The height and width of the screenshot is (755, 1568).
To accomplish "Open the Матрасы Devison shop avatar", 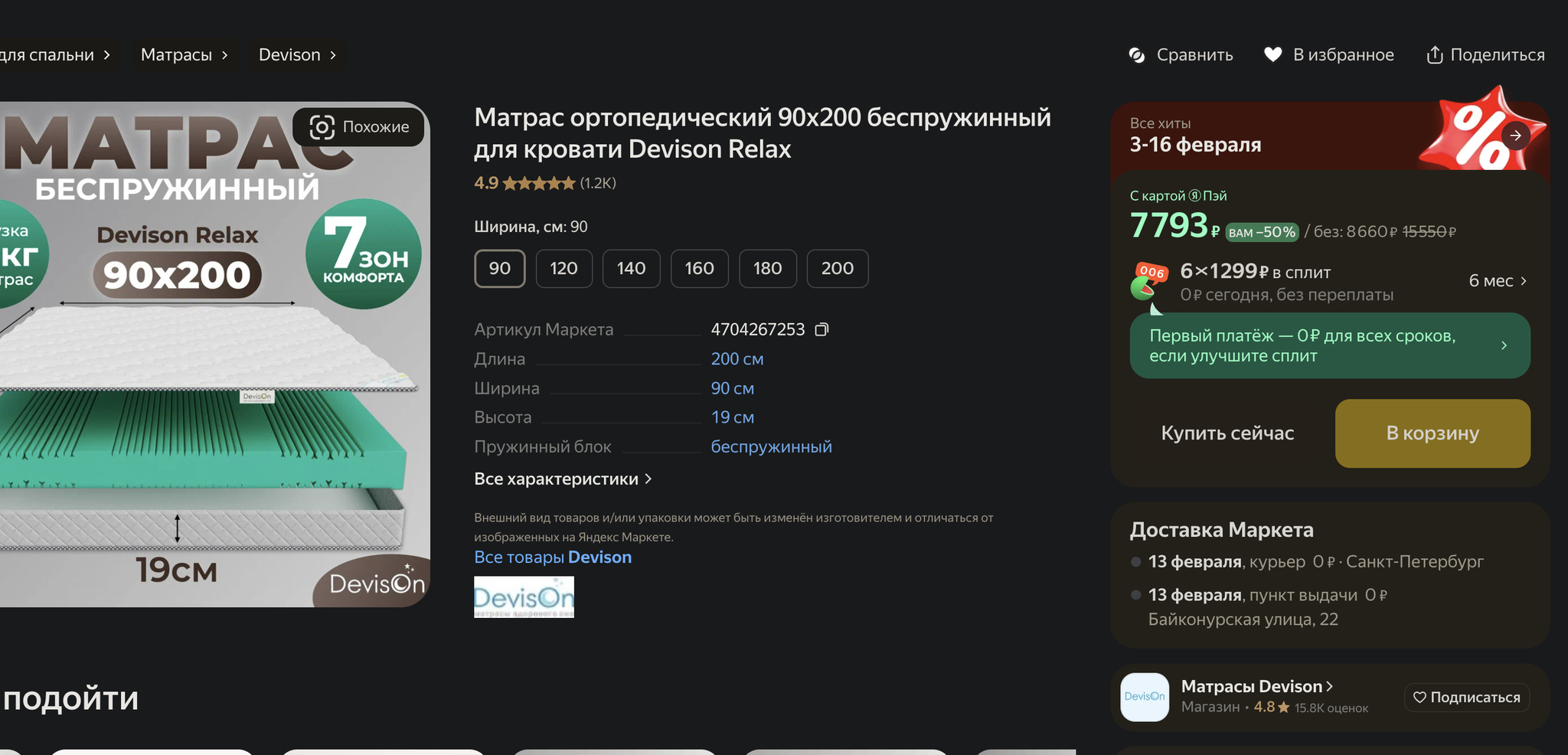I will [1145, 697].
